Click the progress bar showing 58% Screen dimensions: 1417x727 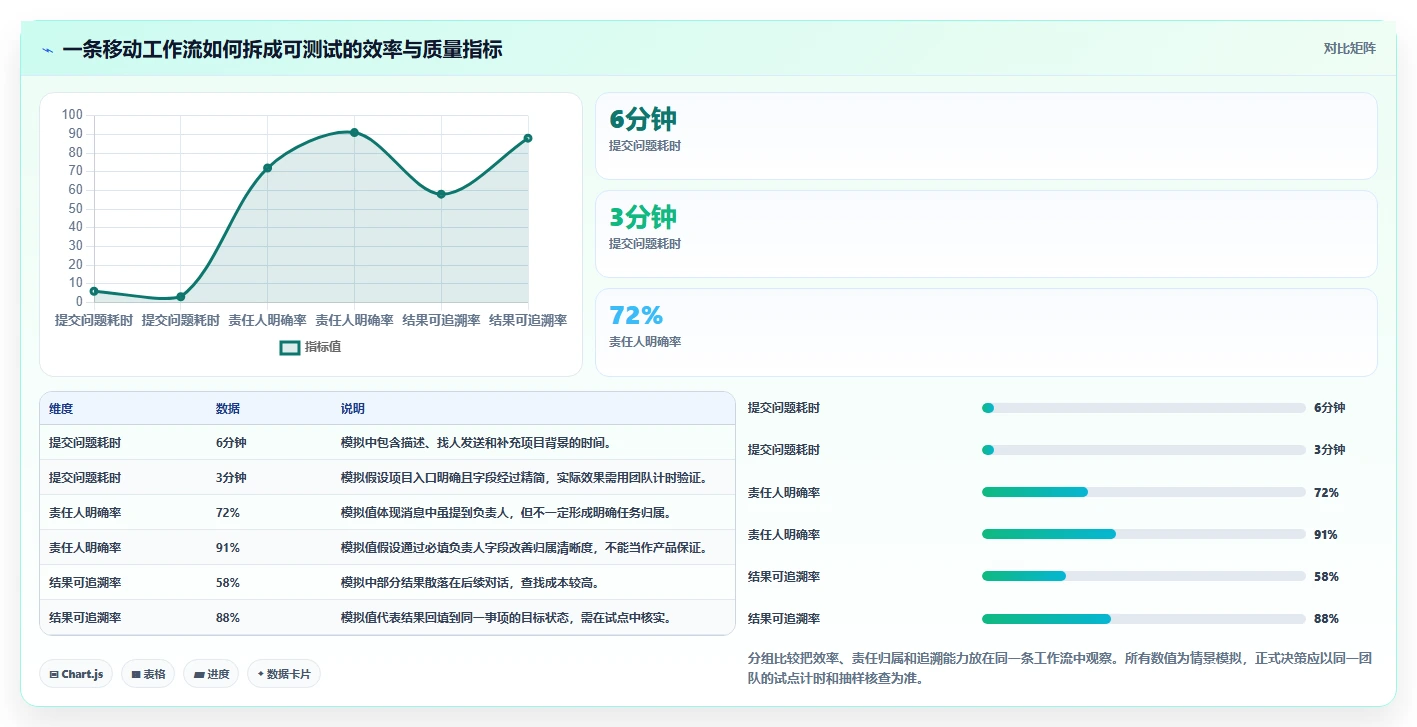[x=1144, y=576]
